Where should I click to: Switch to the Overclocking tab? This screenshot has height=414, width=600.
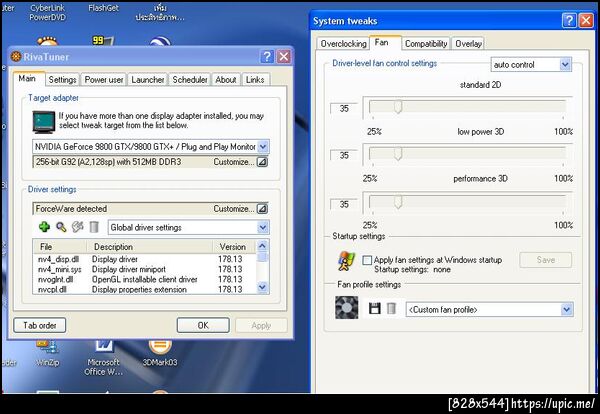pyautogui.click(x=343, y=44)
